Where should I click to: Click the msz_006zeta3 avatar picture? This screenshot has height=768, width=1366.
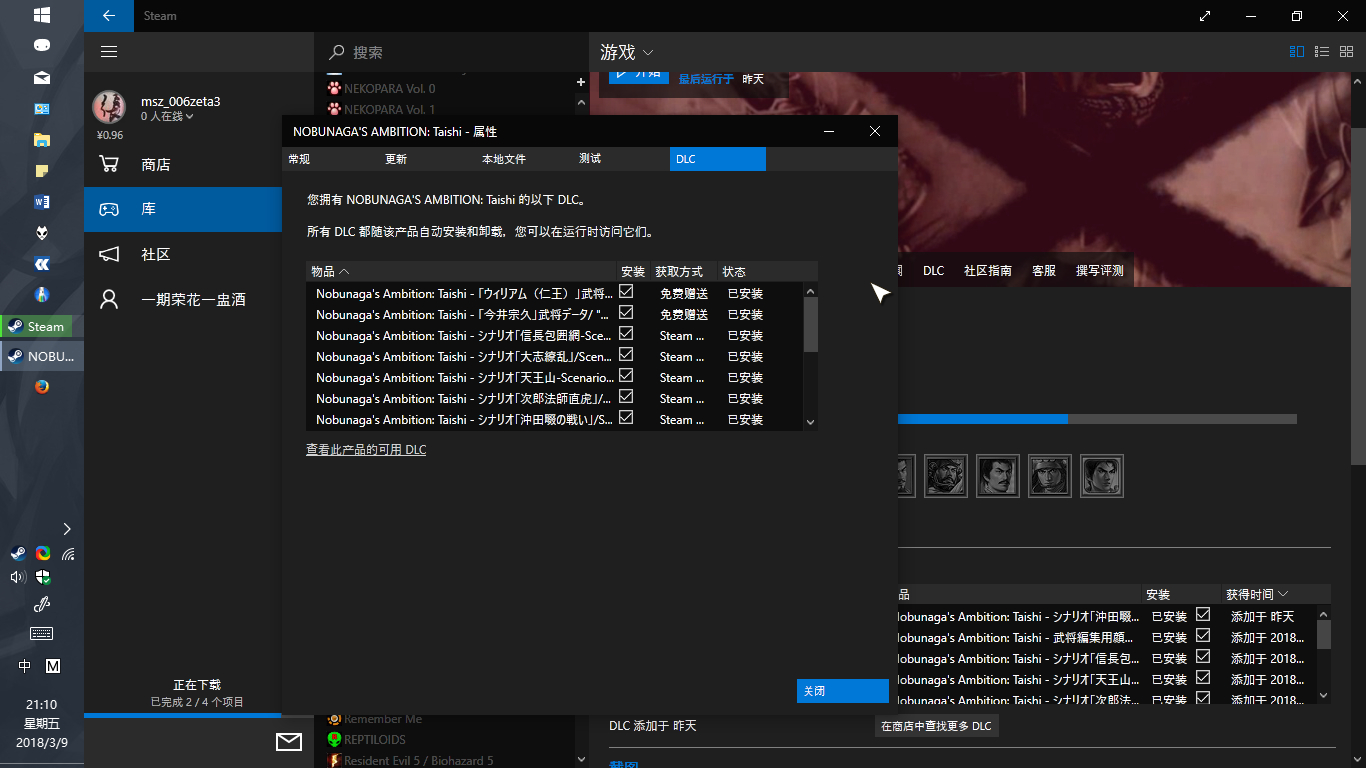(x=109, y=107)
